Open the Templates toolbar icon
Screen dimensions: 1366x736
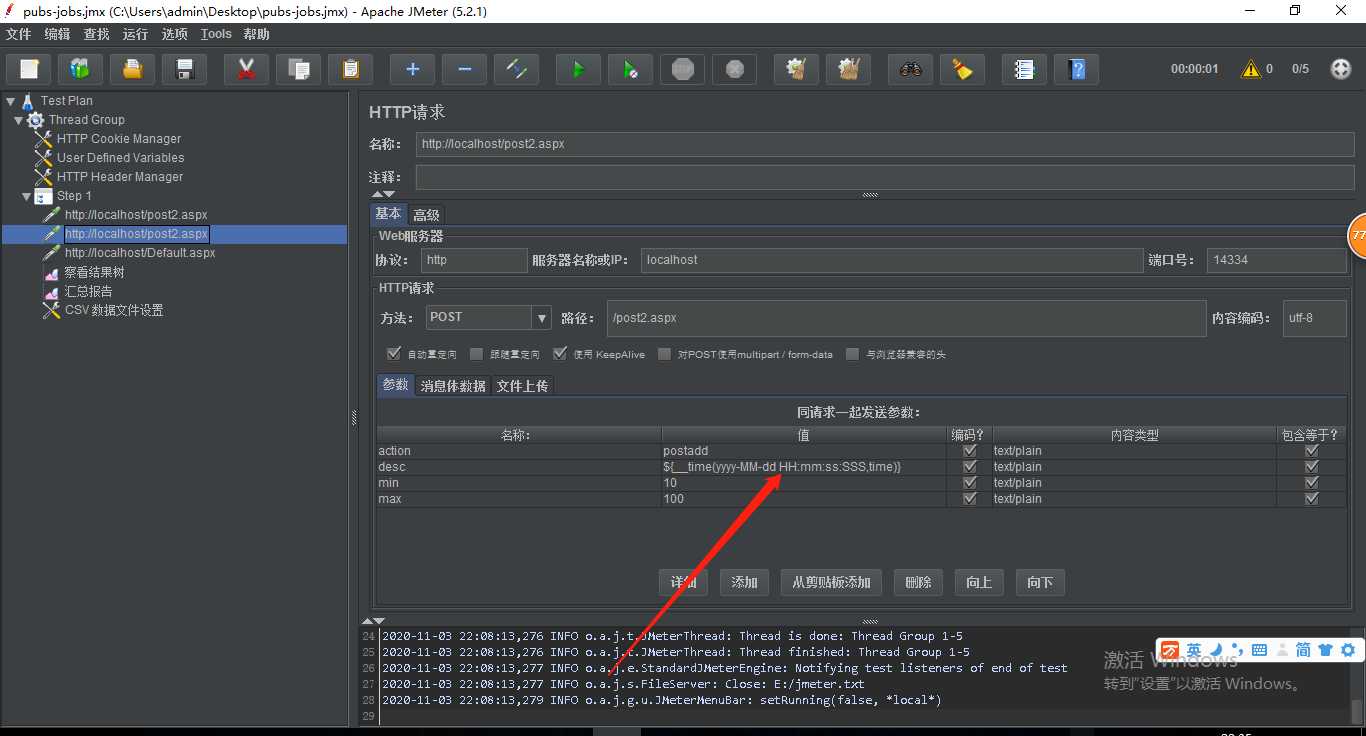pos(81,69)
